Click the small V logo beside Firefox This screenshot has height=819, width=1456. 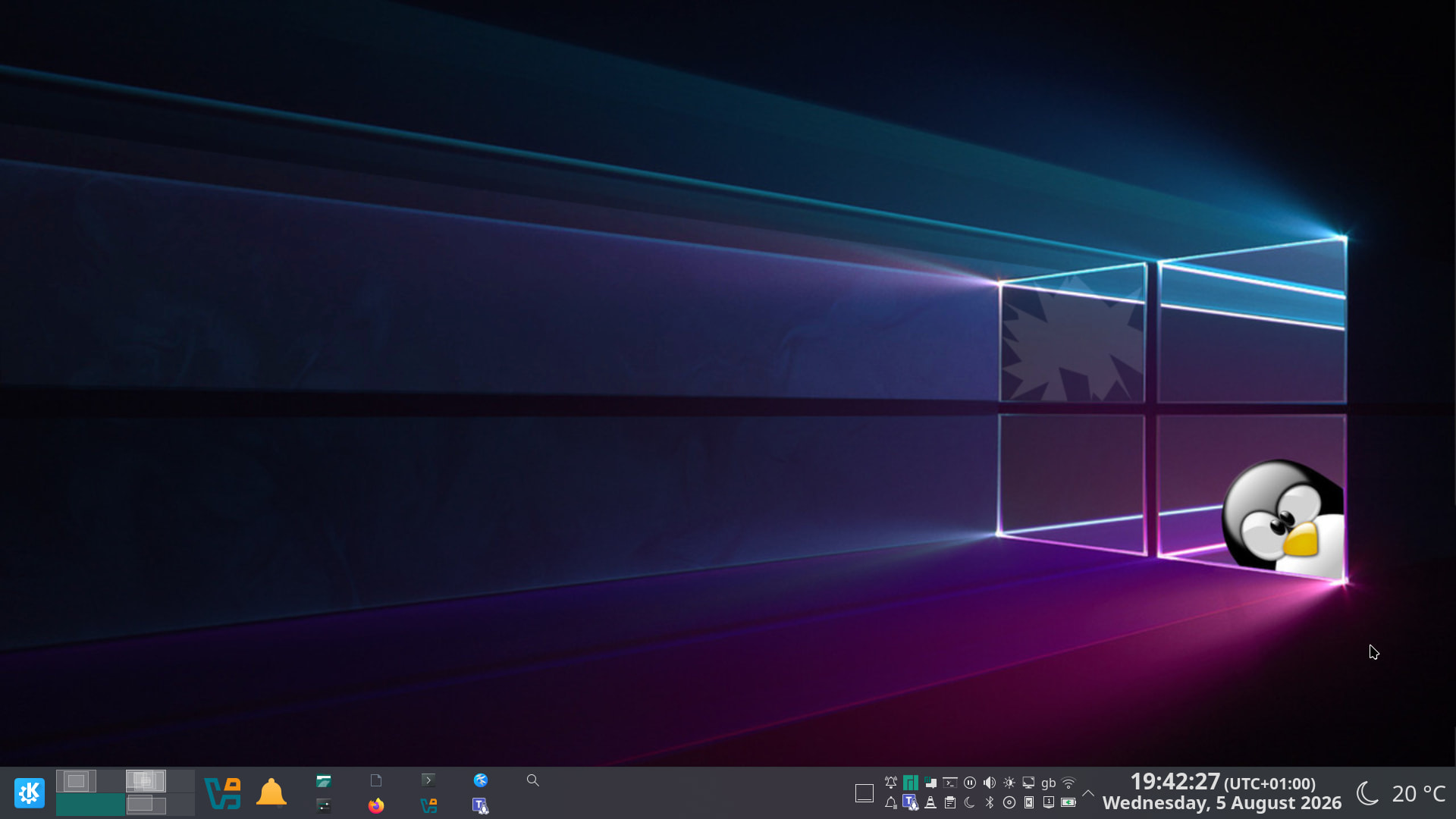pyautogui.click(x=428, y=805)
